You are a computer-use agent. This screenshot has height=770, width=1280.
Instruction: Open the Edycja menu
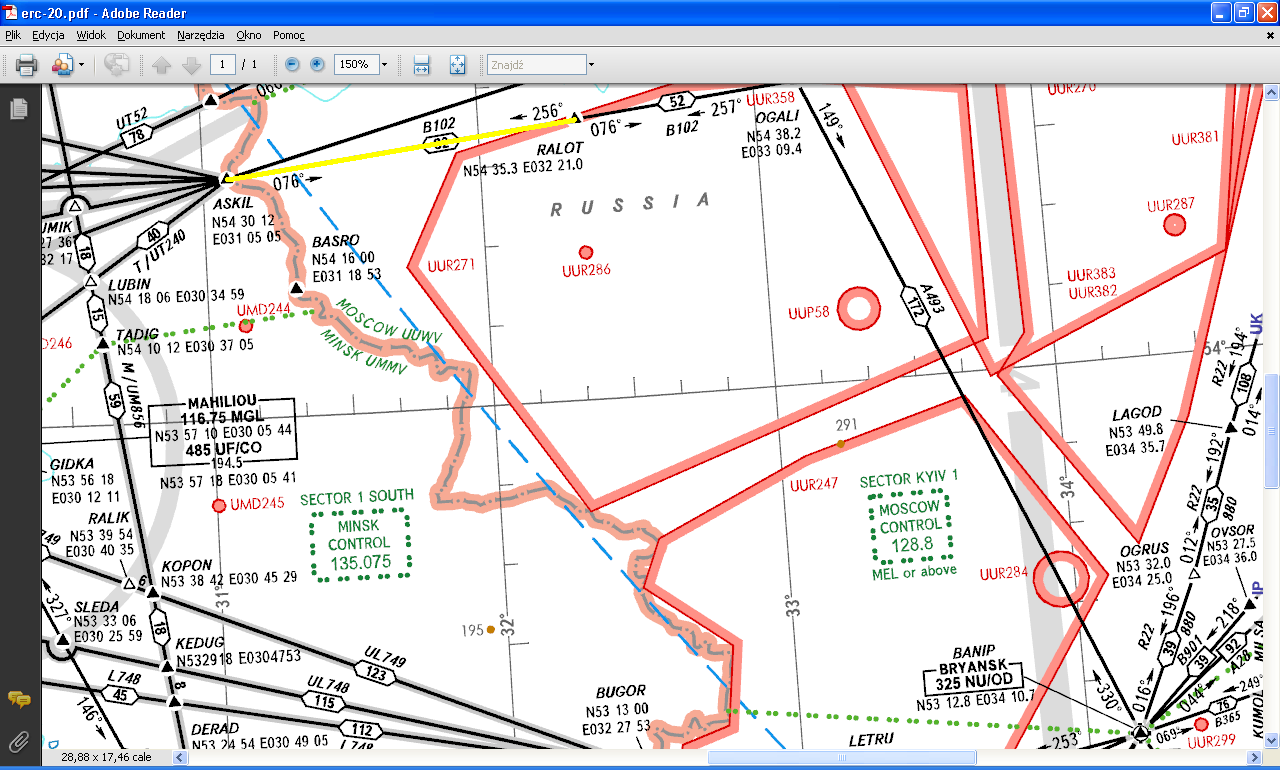pyautogui.click(x=48, y=35)
